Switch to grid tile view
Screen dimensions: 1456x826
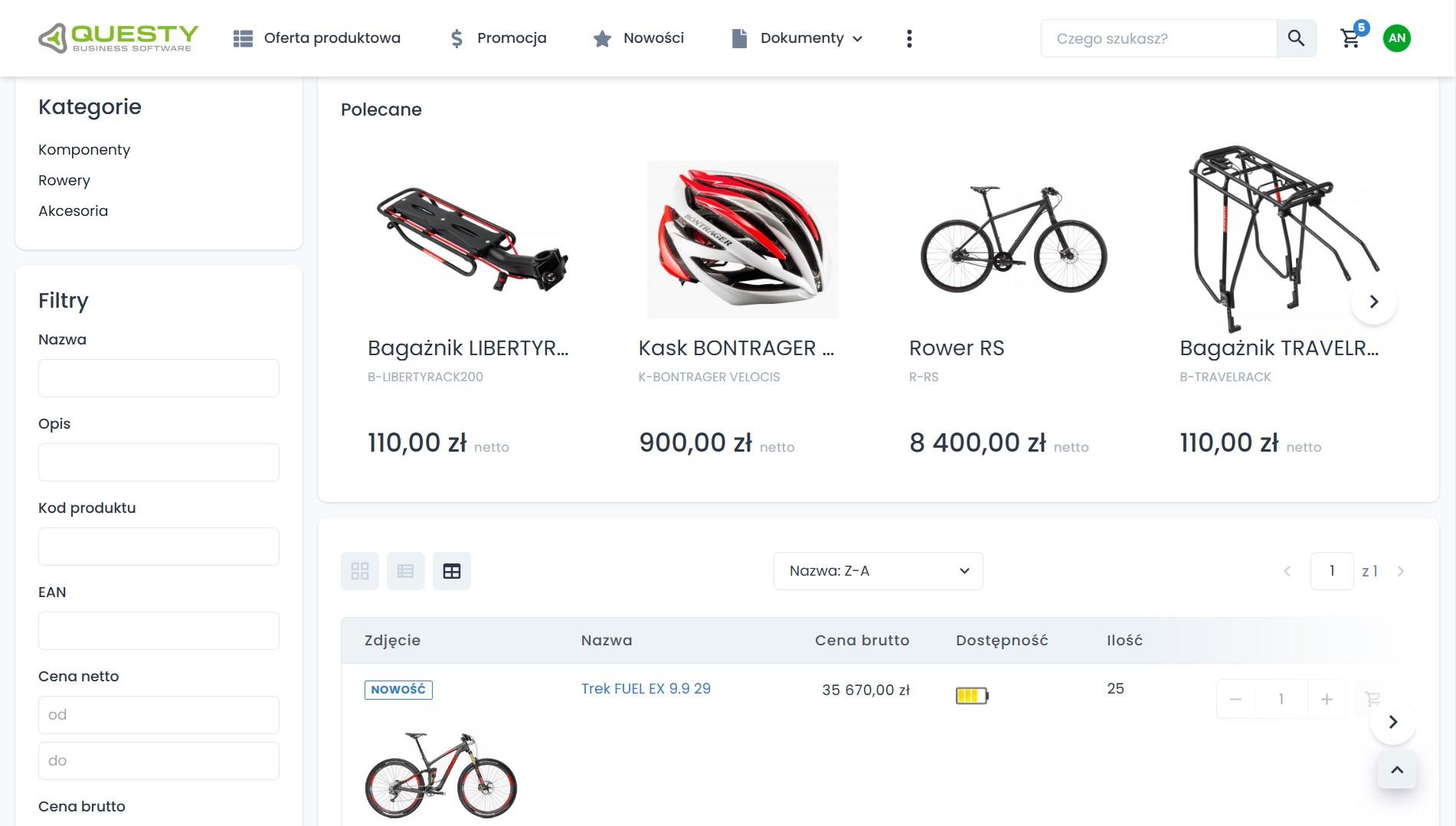[x=360, y=571]
